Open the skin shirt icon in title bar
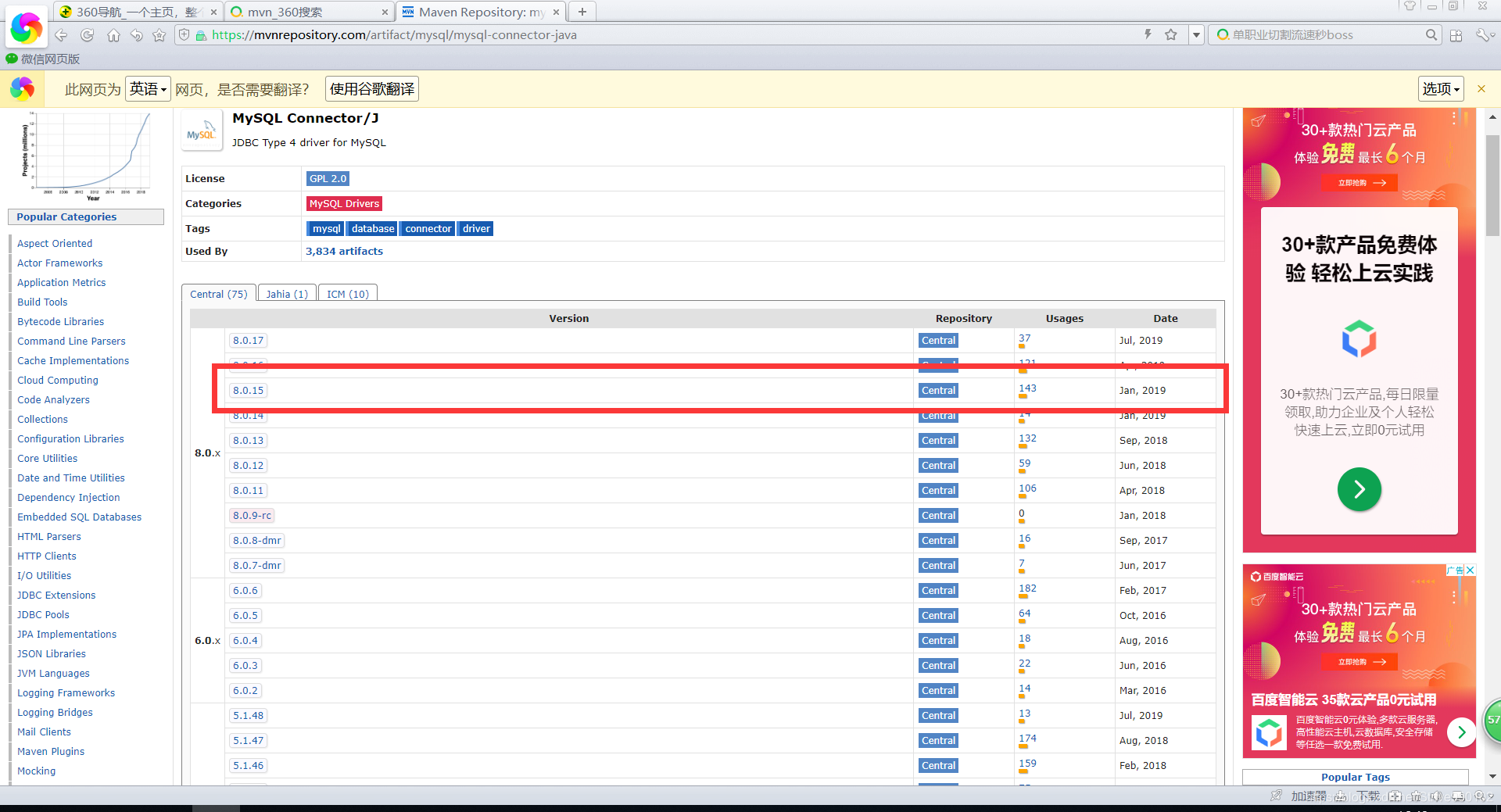 [1410, 5]
